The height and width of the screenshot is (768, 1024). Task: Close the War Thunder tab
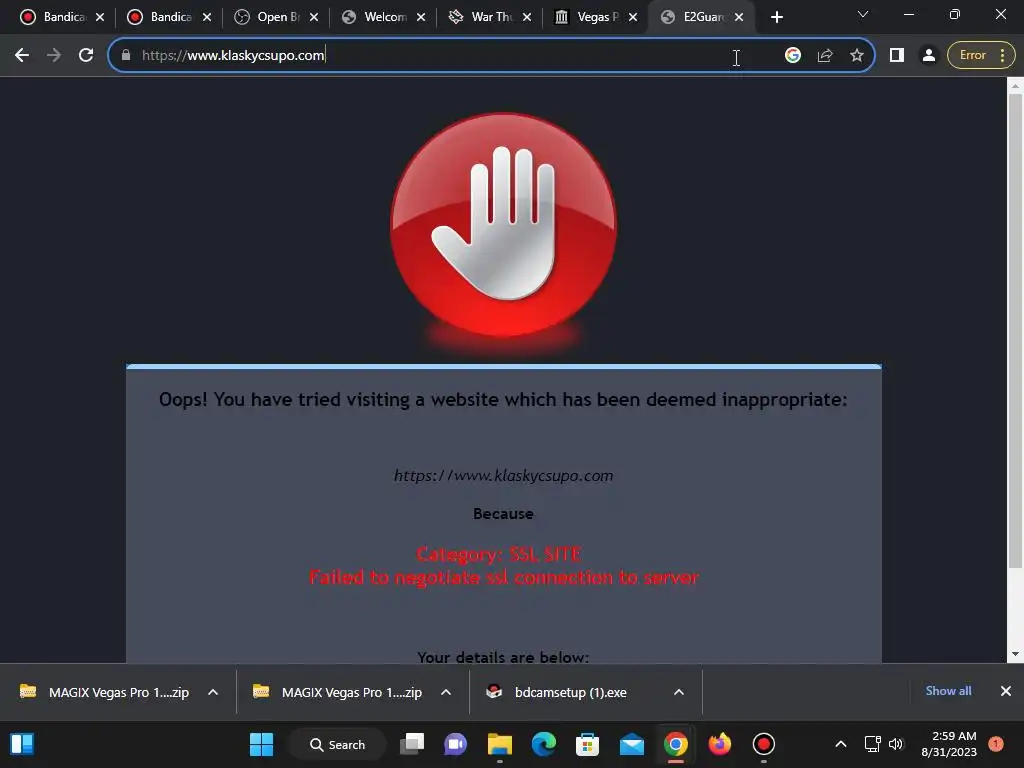(527, 17)
